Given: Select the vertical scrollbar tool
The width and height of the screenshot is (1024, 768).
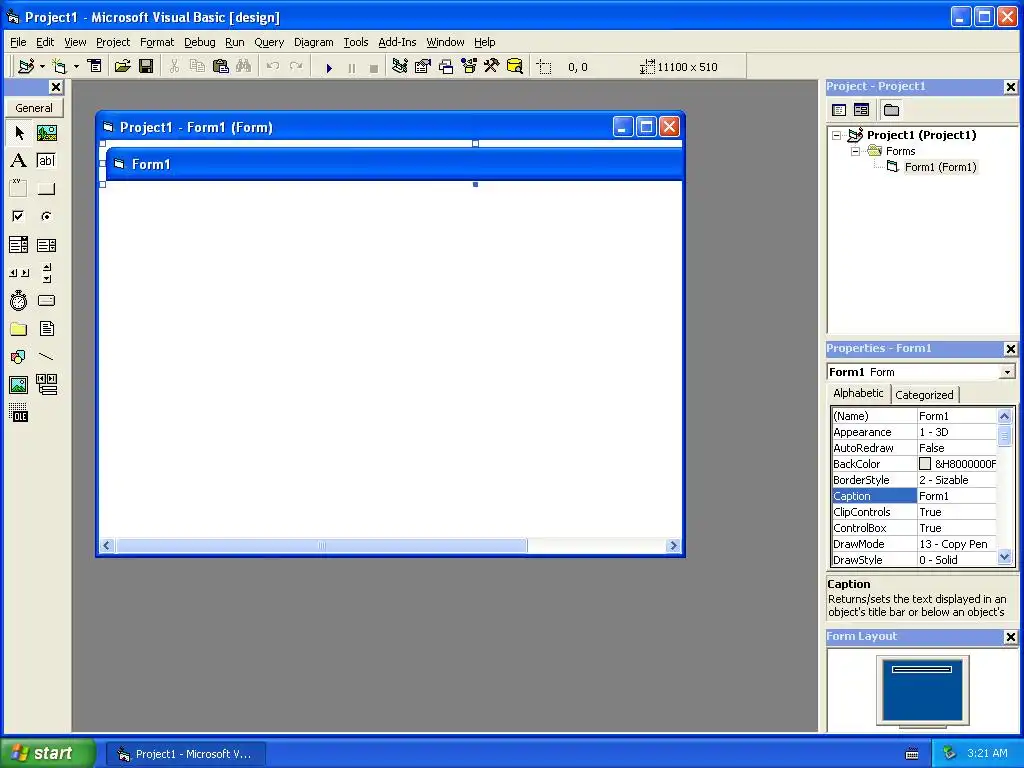Looking at the screenshot, I should point(46,273).
